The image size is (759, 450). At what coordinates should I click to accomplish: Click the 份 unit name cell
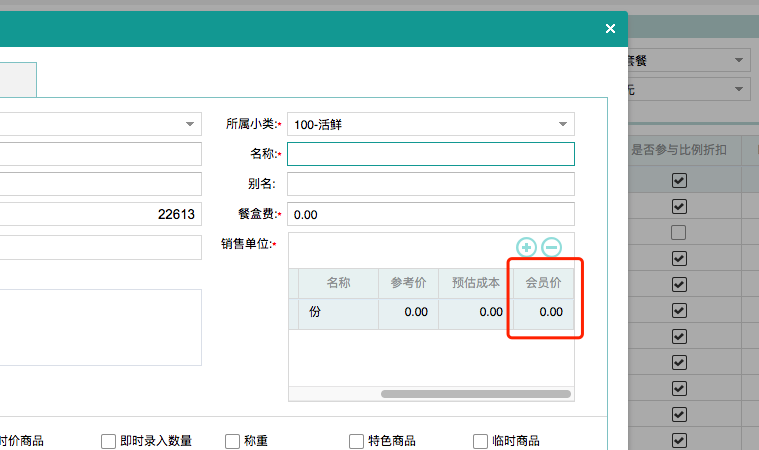coord(338,312)
